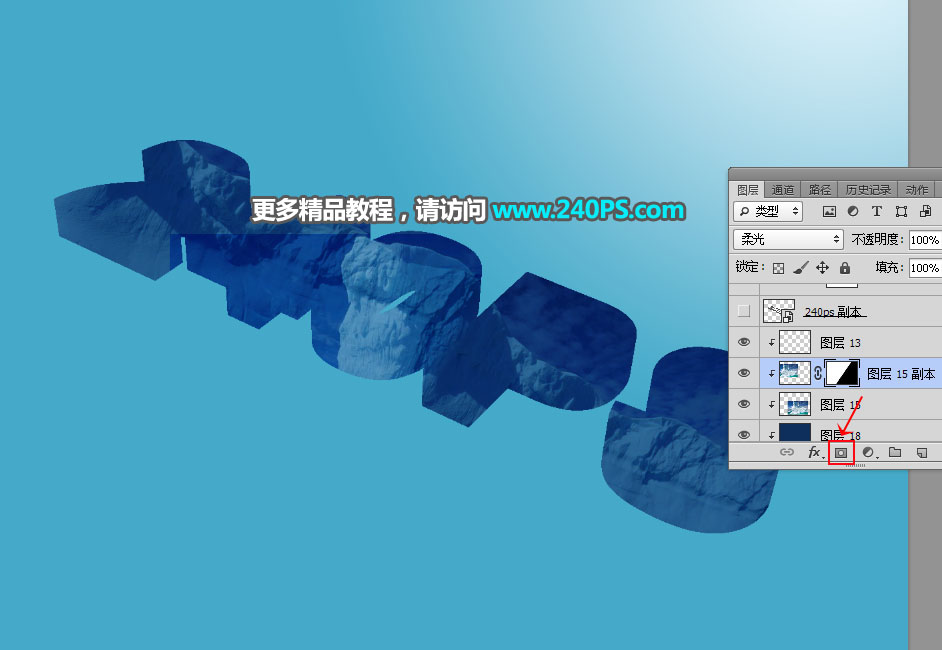Filter layers by smart object icon
Viewport: 942px width, 650px height.
point(925,211)
